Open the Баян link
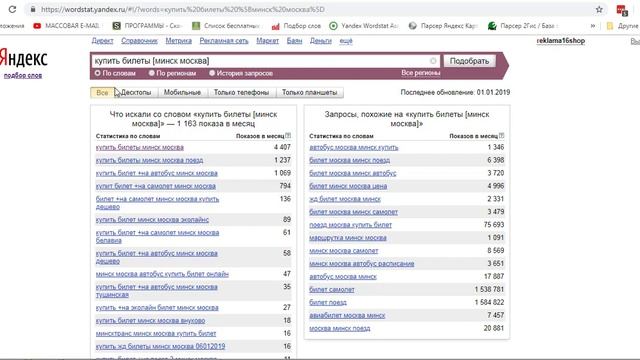 294,41
